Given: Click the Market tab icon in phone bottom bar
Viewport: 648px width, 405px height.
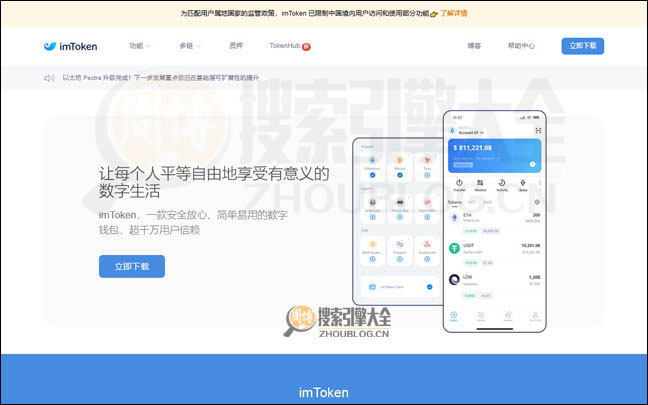Looking at the screenshot, I should click(481, 316).
